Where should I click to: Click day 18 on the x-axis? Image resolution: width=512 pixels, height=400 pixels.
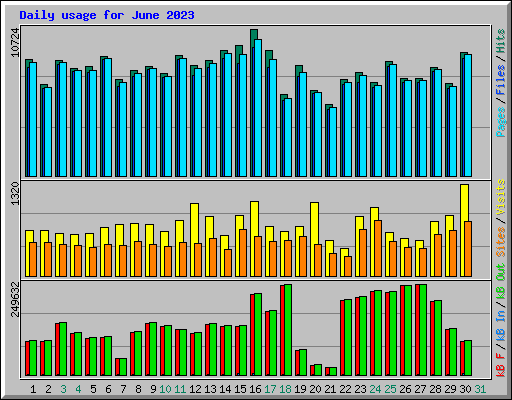285,389
